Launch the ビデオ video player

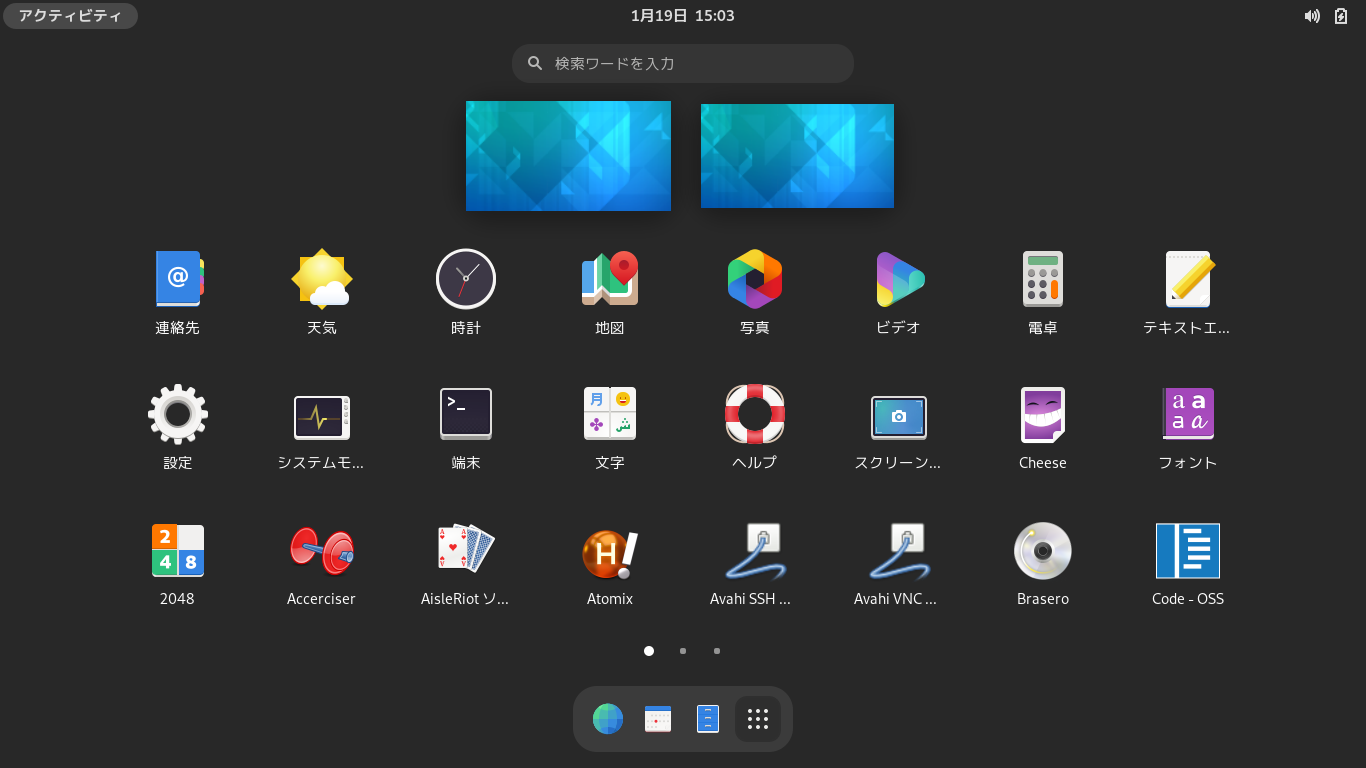(x=899, y=279)
